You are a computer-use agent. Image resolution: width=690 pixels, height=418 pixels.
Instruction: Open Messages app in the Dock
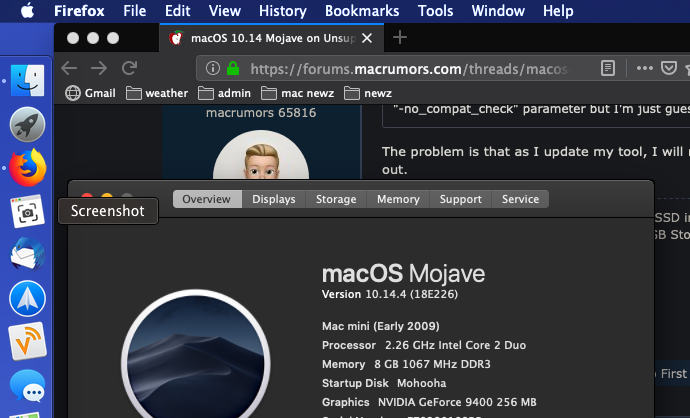tap(27, 386)
